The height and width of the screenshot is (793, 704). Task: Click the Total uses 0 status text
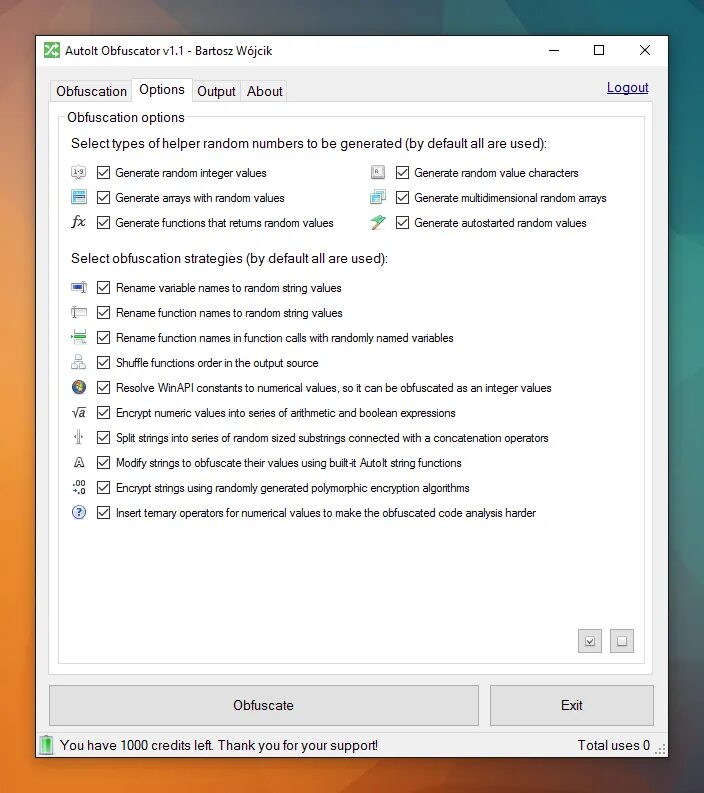tap(613, 745)
